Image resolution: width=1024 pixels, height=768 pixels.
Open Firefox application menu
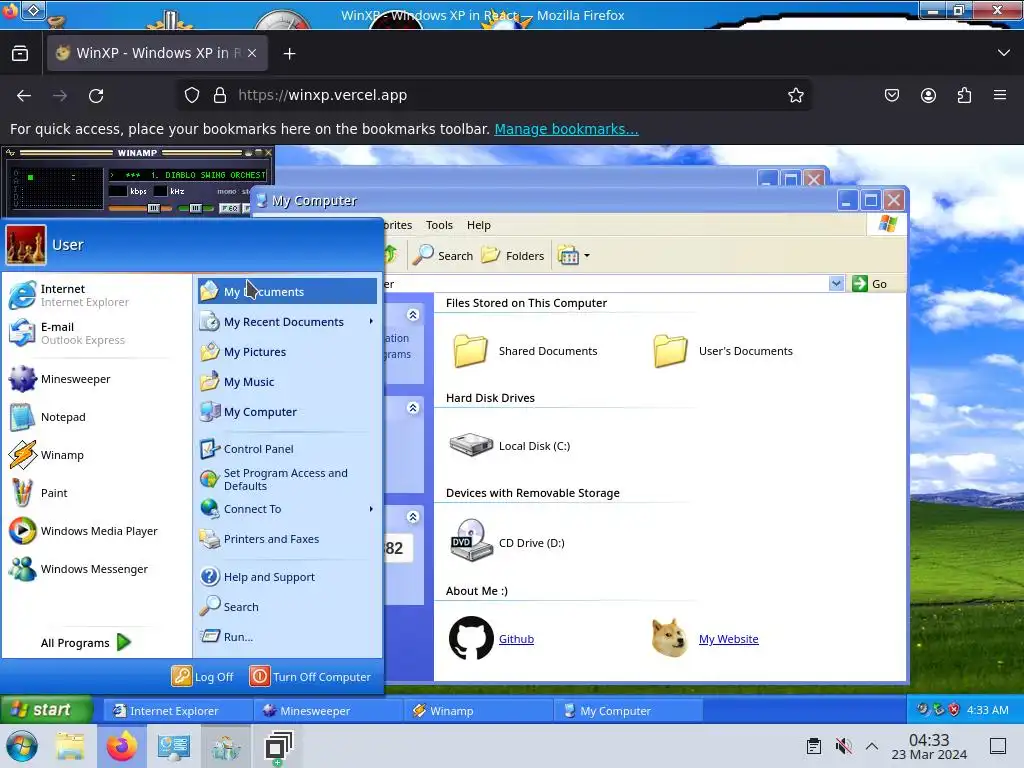pos(1000,95)
